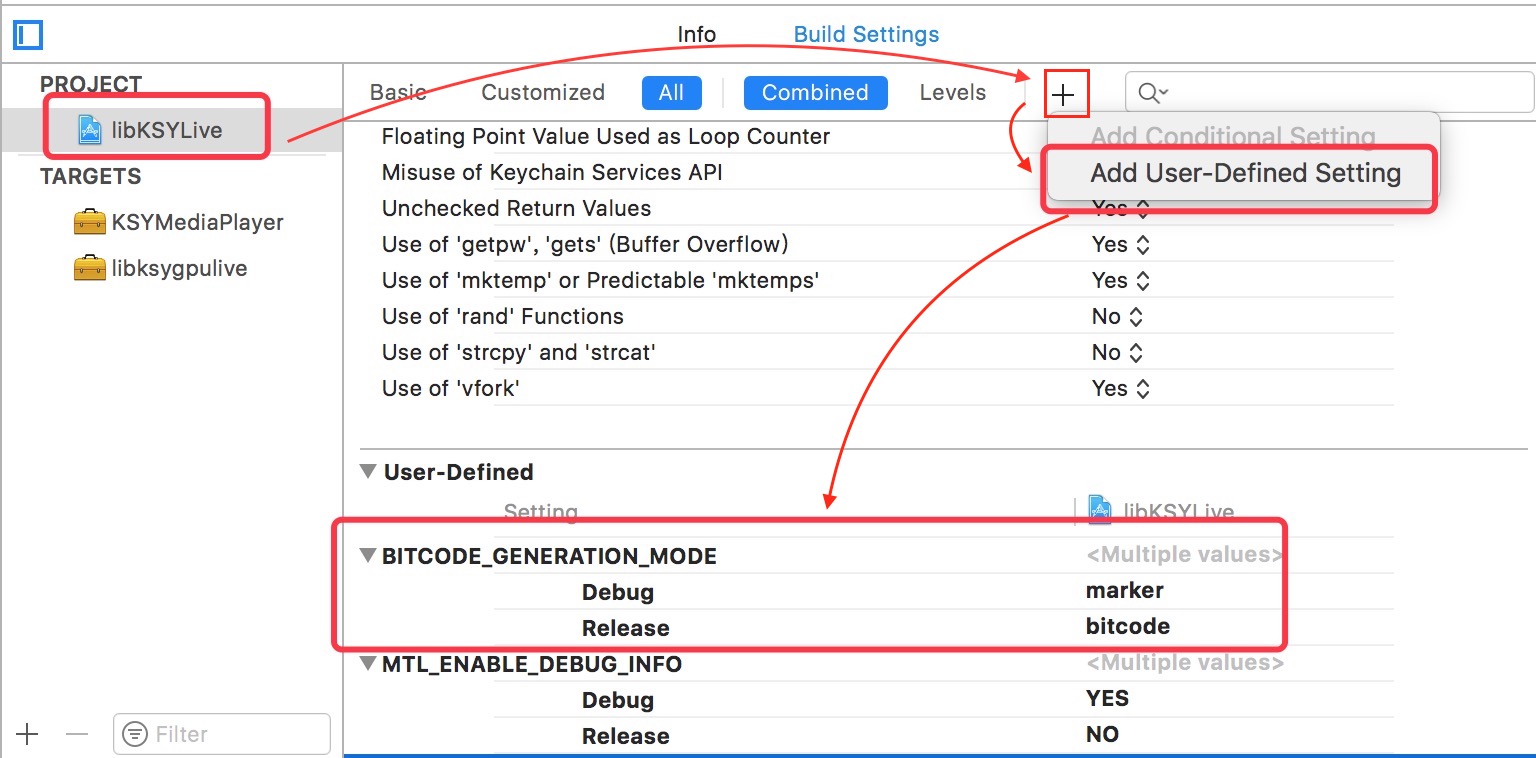The image size is (1536, 758).
Task: Collapse MTL_ENABLE_DEBUG_INFO disclosure triangle
Action: 368,664
